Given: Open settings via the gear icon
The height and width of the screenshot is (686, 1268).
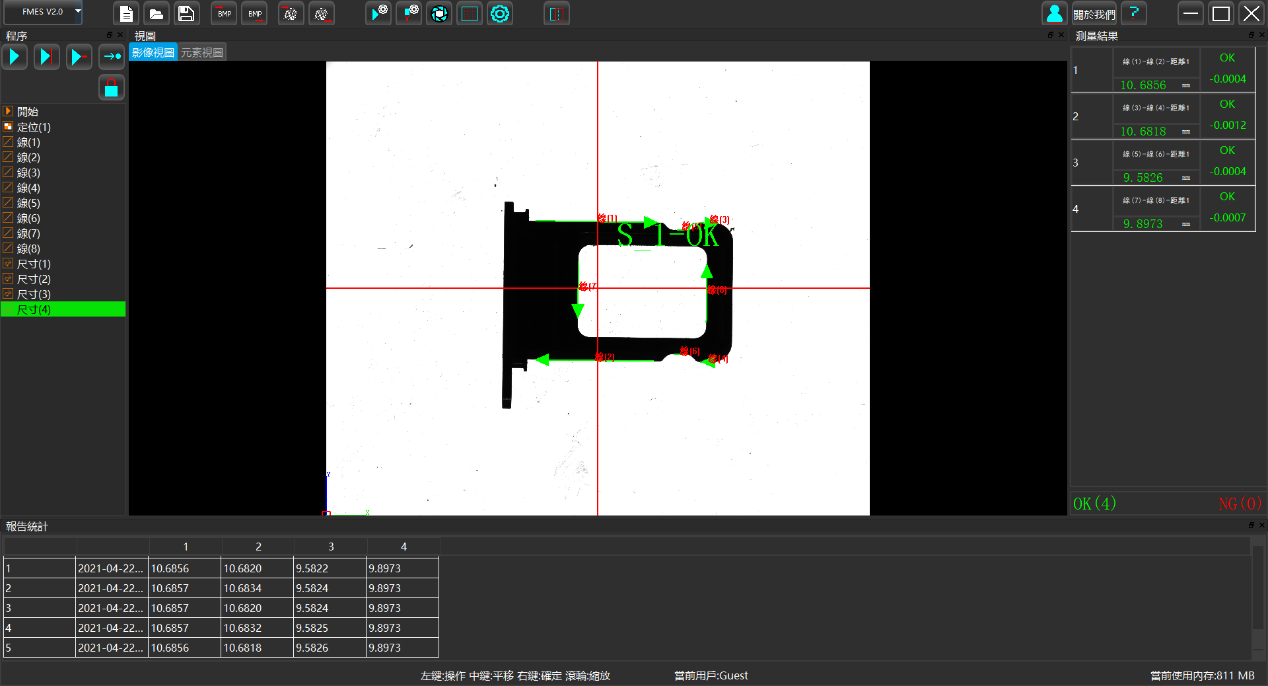Looking at the screenshot, I should [x=500, y=14].
